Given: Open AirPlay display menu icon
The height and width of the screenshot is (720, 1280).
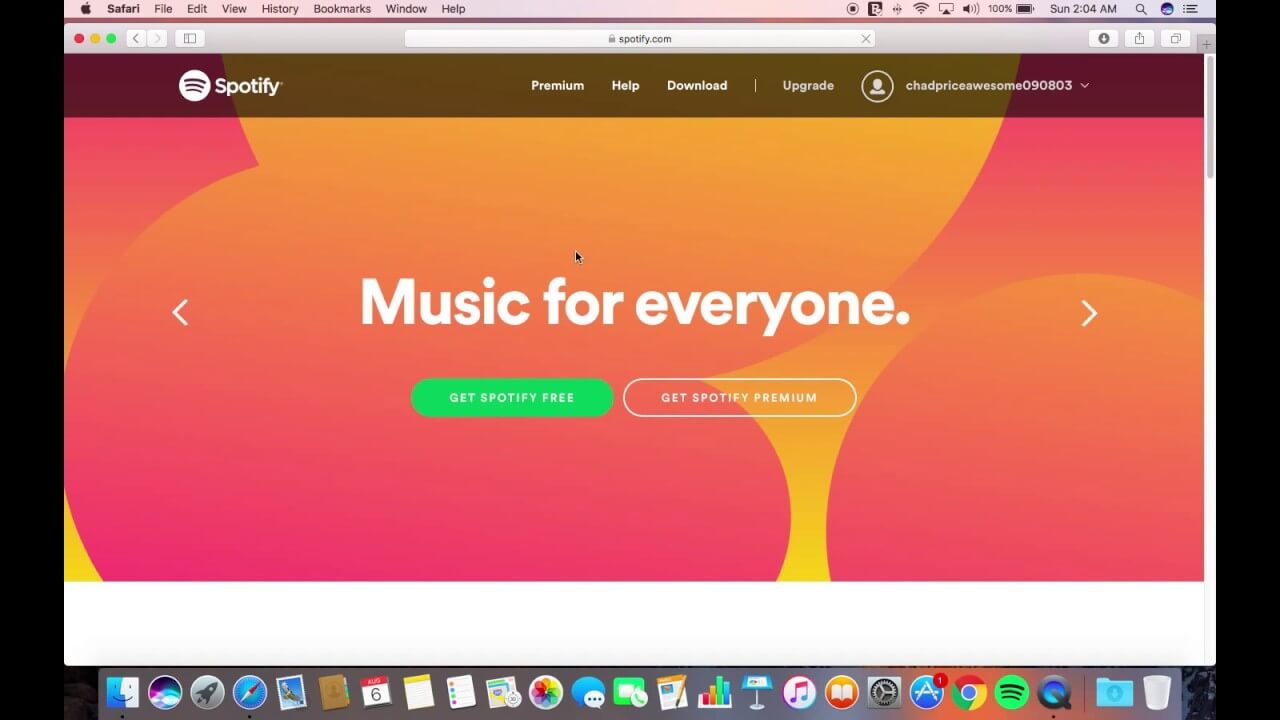Looking at the screenshot, I should (x=946, y=9).
